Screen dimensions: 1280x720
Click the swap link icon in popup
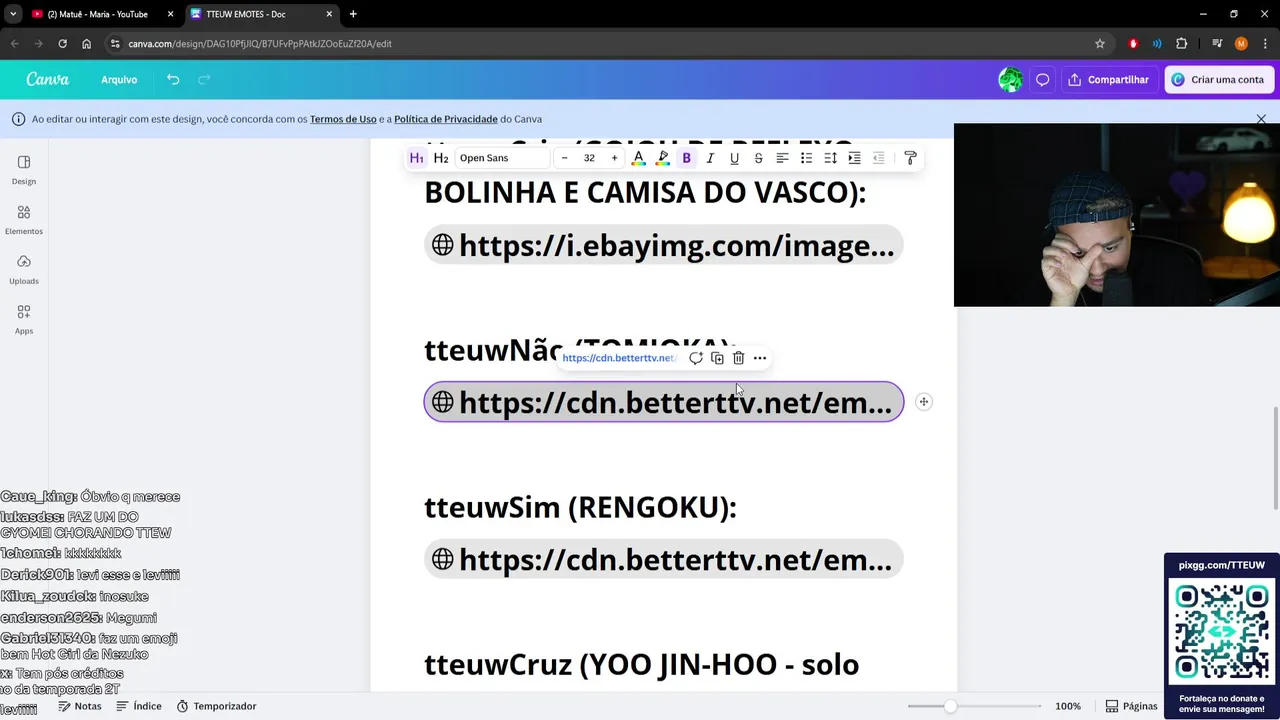pyautogui.click(x=696, y=358)
